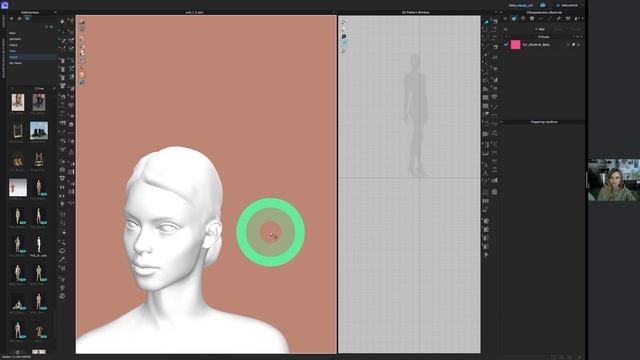Select the red figure on white thumbnail

(x=18, y=188)
